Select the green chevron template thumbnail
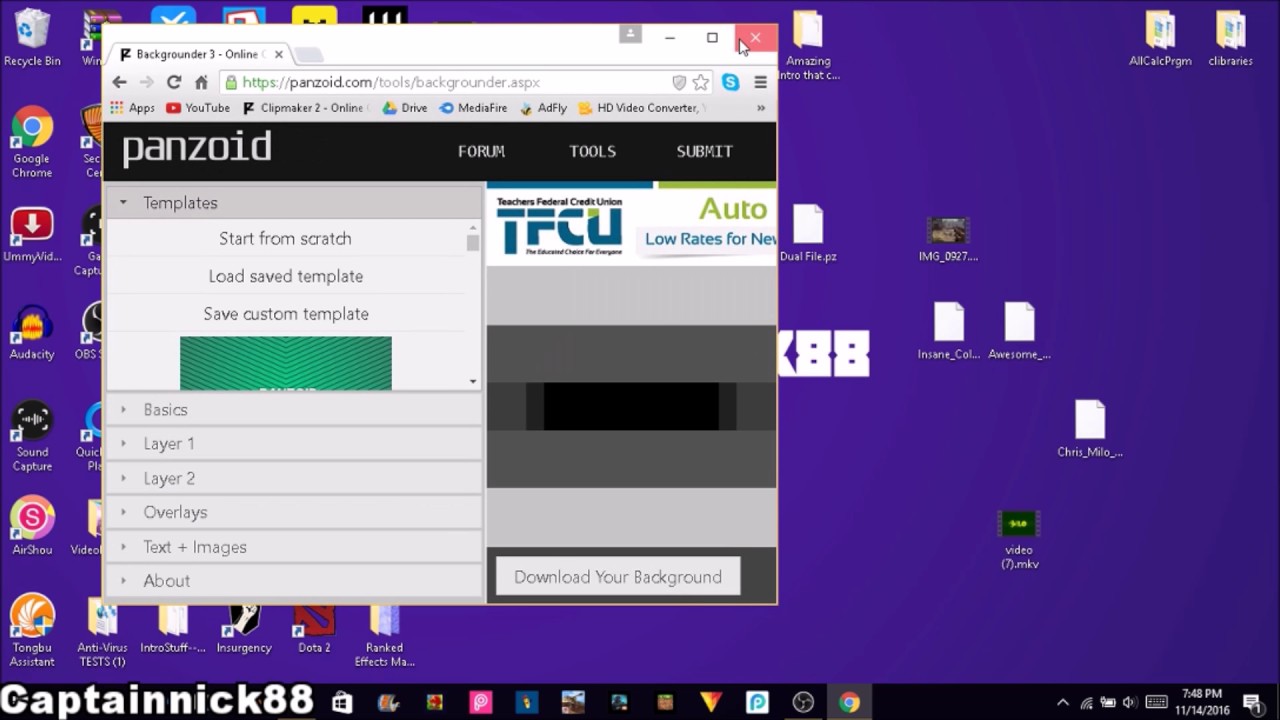Screen dimensions: 1280x720 (x=286, y=363)
